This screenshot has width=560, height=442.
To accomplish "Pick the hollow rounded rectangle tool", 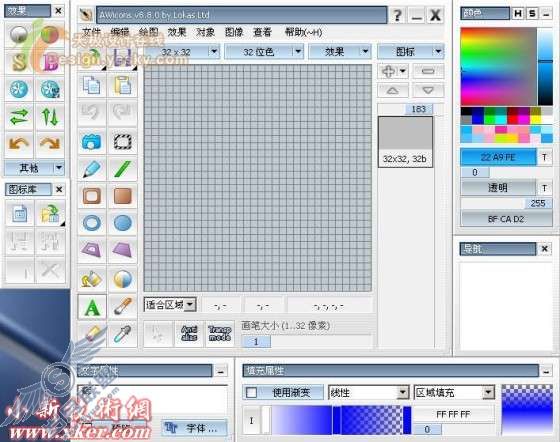I will point(92,196).
